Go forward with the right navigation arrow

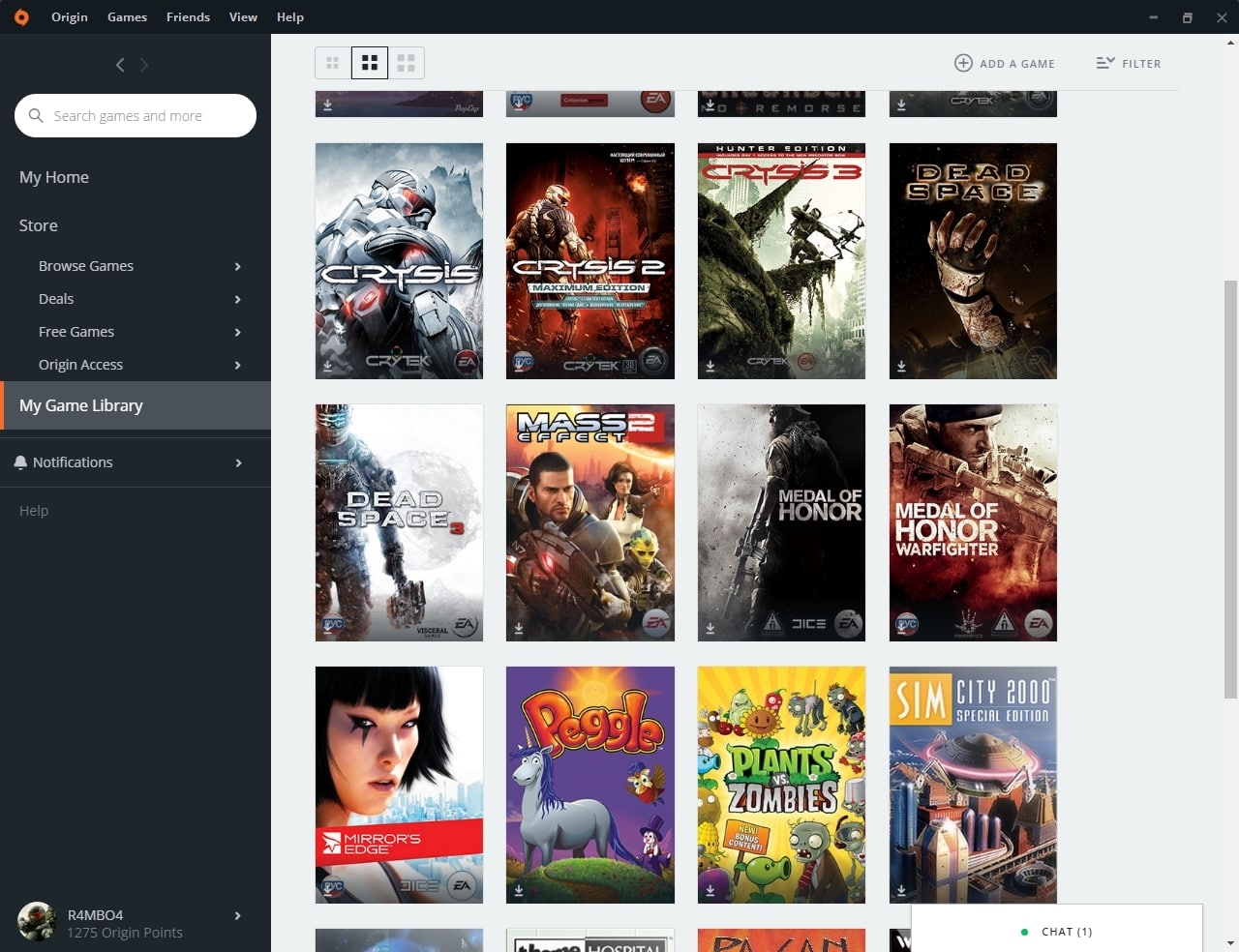pyautogui.click(x=144, y=65)
